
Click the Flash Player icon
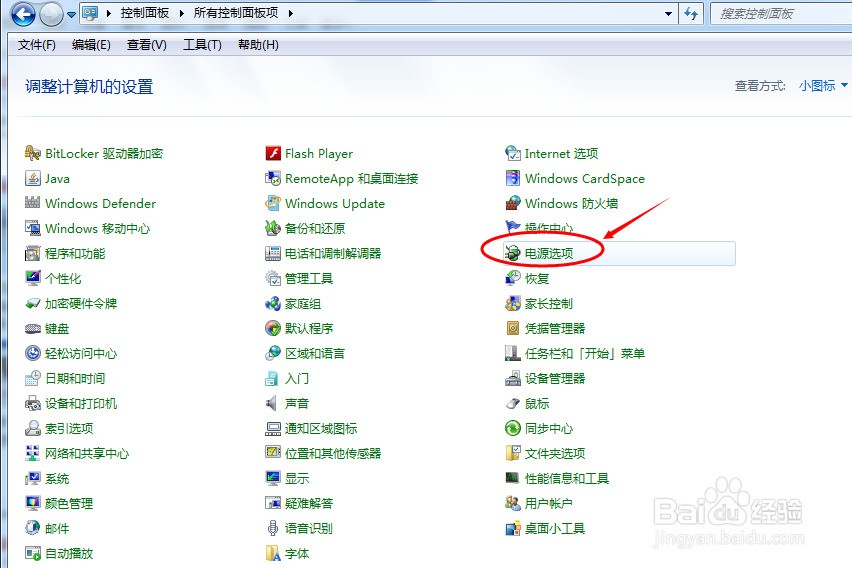tap(273, 153)
